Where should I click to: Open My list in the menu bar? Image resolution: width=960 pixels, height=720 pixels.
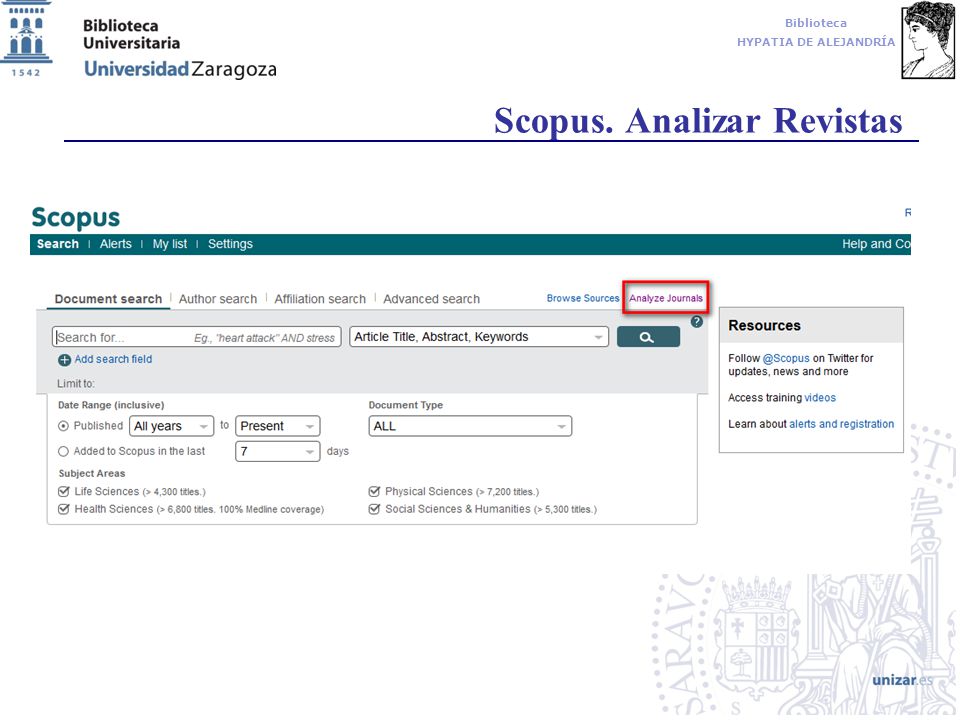point(170,244)
